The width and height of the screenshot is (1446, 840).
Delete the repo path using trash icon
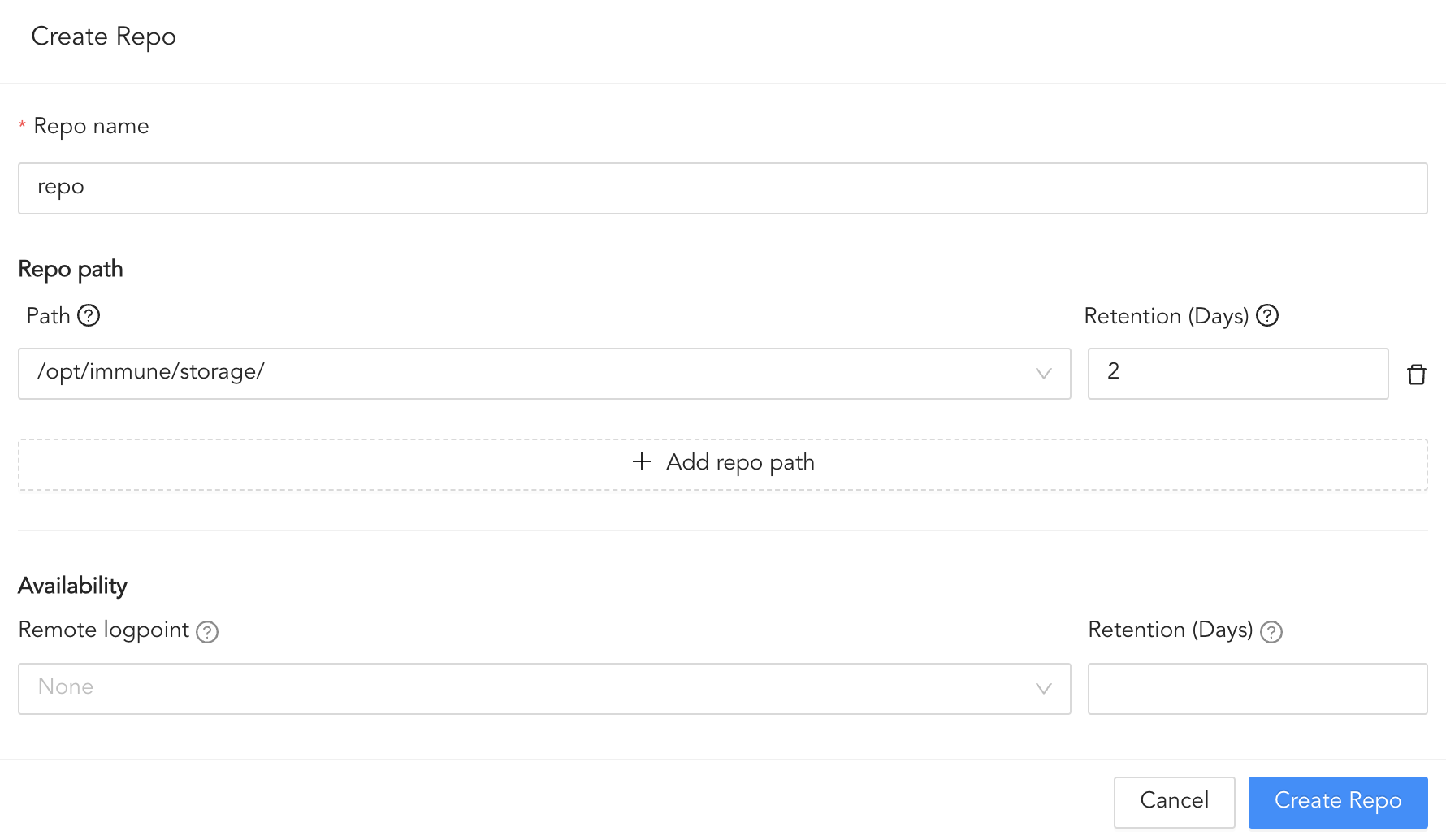(1417, 374)
